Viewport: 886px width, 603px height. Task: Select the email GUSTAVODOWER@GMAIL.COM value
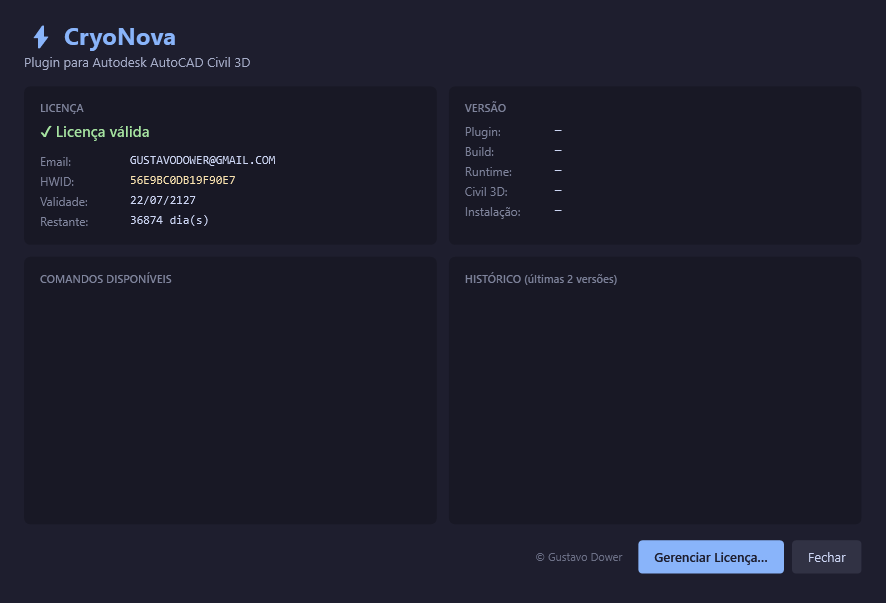[x=202, y=160]
